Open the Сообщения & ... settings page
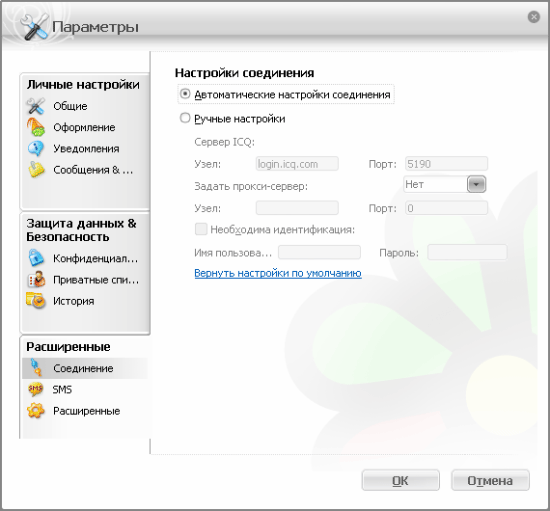This screenshot has height=511, width=550. tap(93, 170)
